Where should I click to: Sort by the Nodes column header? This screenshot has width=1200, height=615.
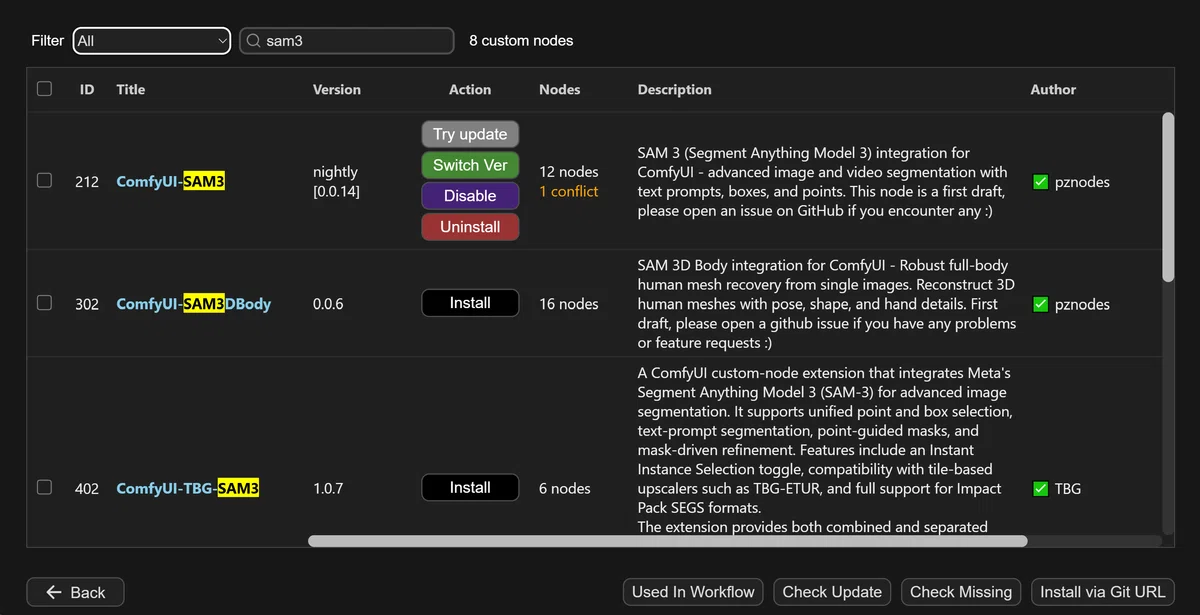560,89
